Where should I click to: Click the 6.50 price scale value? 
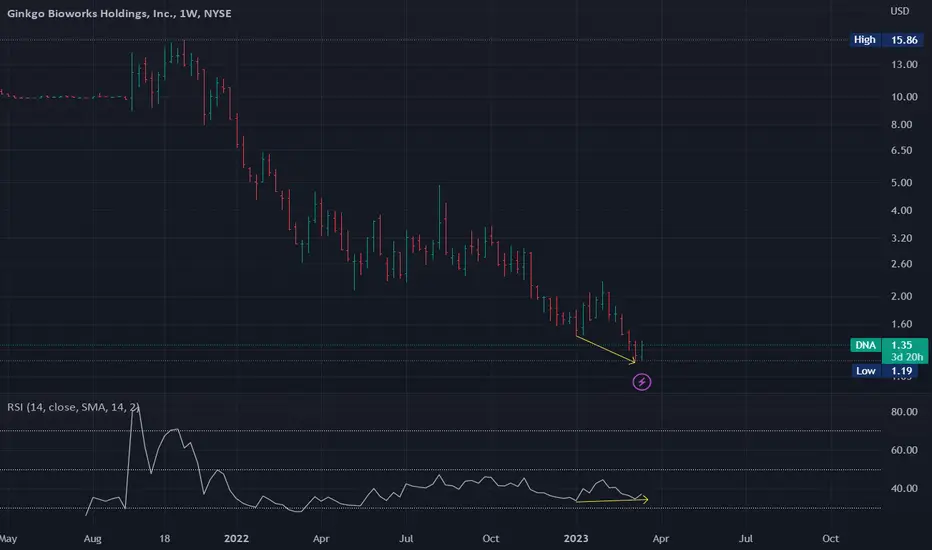click(901, 150)
